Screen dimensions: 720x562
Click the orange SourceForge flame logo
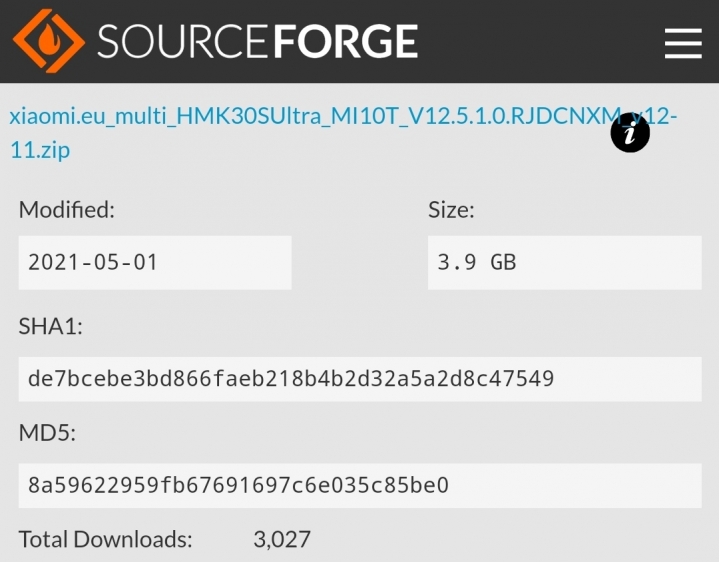tap(49, 41)
